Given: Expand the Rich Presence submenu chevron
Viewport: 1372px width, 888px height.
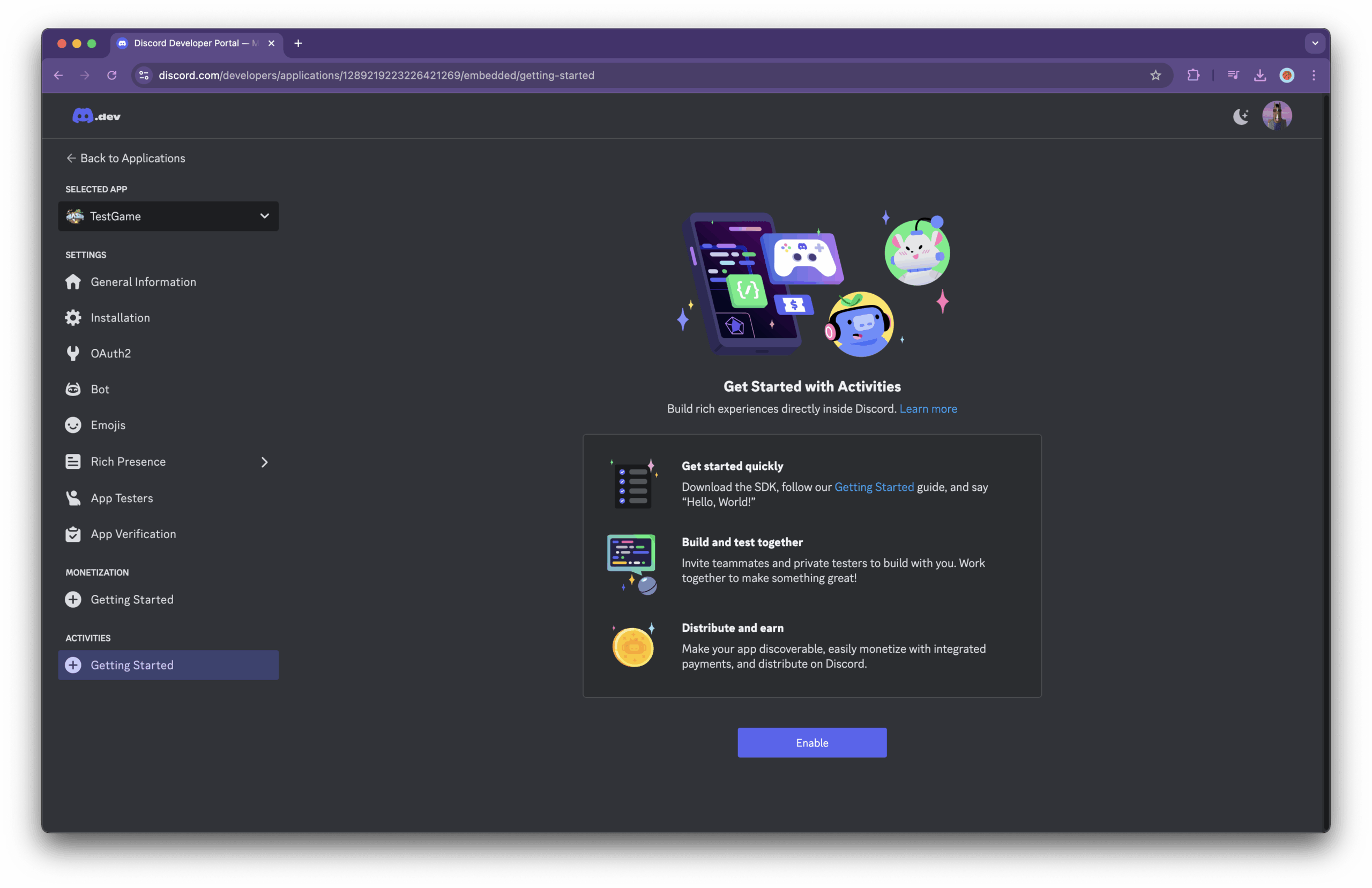Looking at the screenshot, I should (x=265, y=462).
